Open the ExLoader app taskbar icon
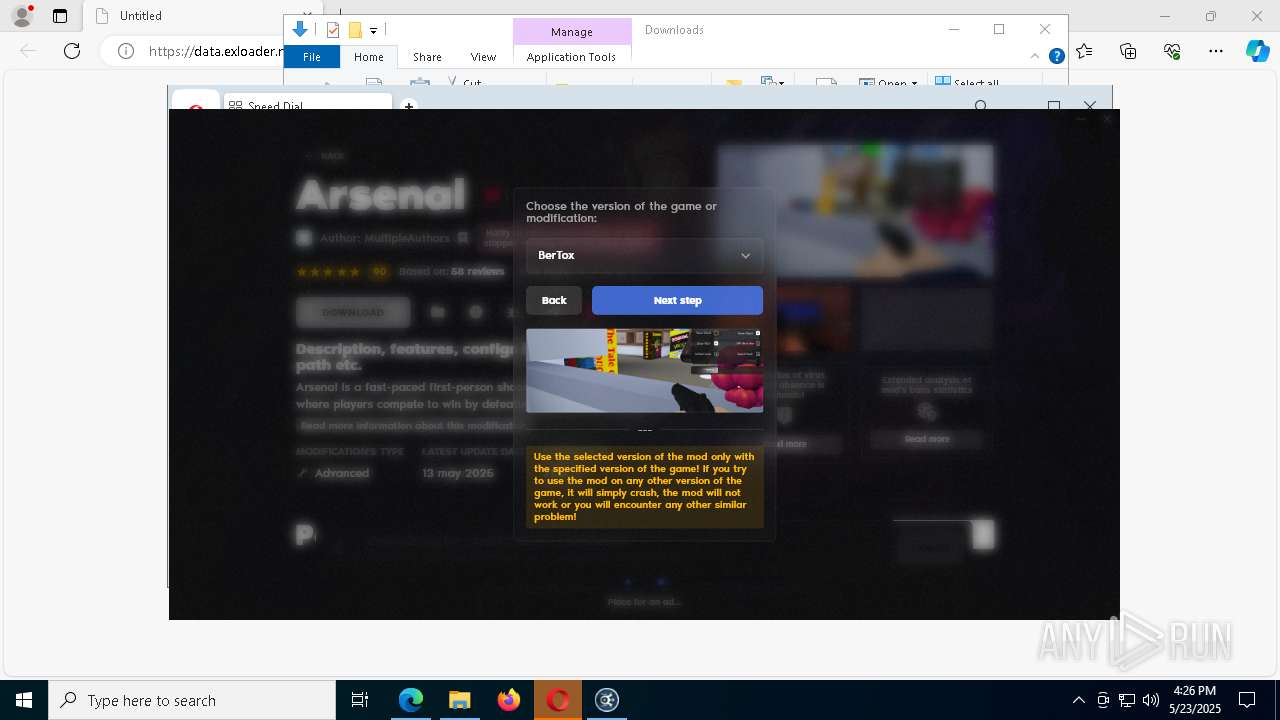This screenshot has width=1280, height=720. coord(607,700)
